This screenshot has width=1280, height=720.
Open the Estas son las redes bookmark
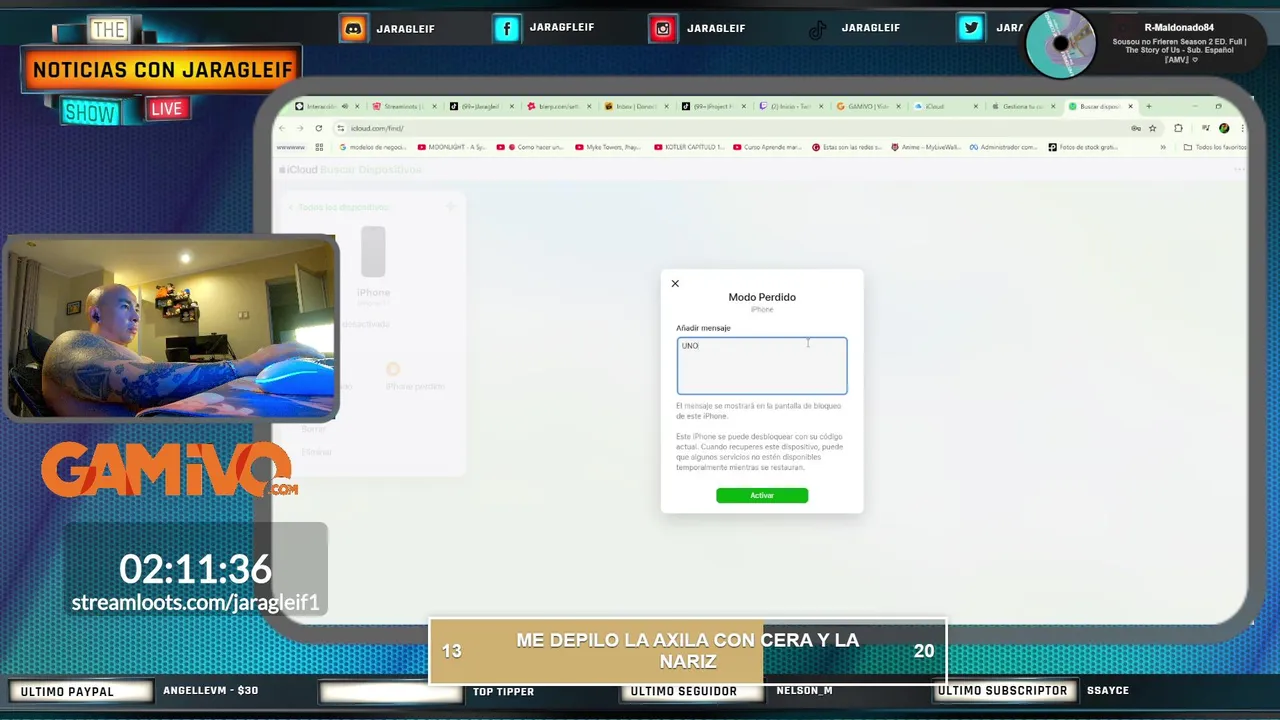point(846,147)
